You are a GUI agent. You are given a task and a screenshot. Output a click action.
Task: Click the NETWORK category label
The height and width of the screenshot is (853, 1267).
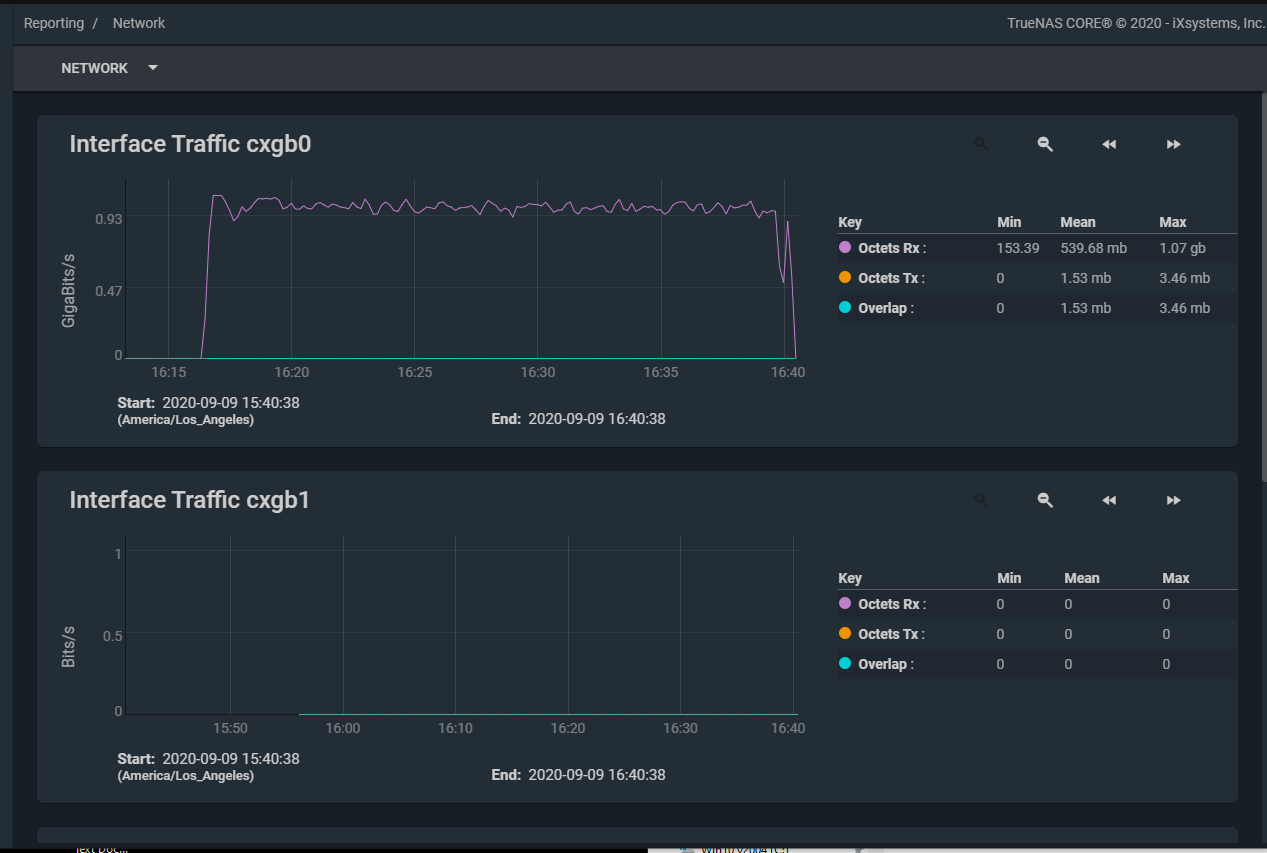(95, 68)
